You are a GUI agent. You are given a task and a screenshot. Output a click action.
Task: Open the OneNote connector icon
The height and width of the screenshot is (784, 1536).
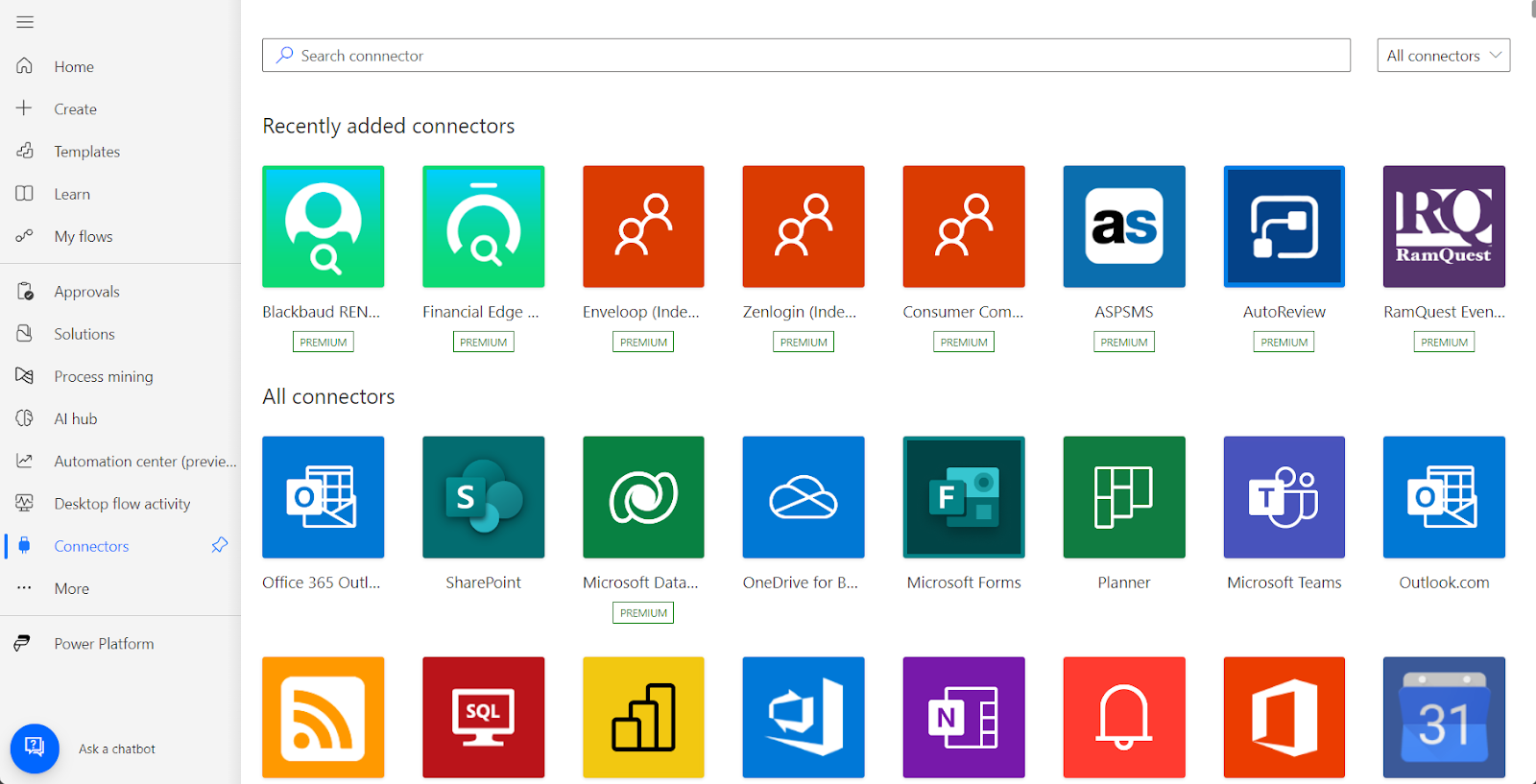964,718
